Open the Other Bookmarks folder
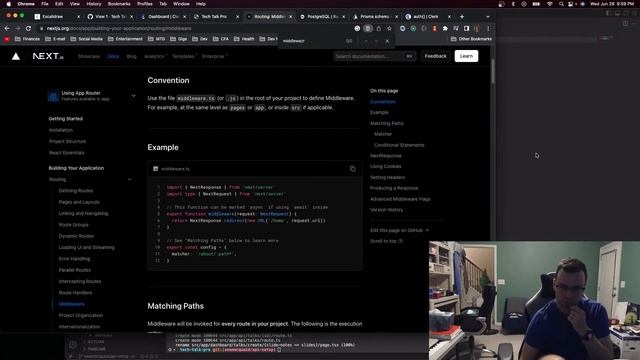 coord(471,39)
